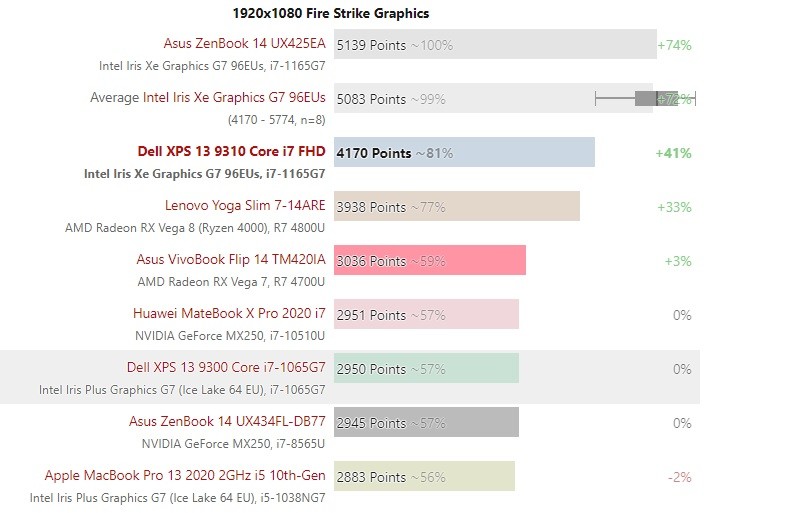Screen dimensions: 806x513
Task: Click the 4170 Points blue bar
Action: coord(464,152)
